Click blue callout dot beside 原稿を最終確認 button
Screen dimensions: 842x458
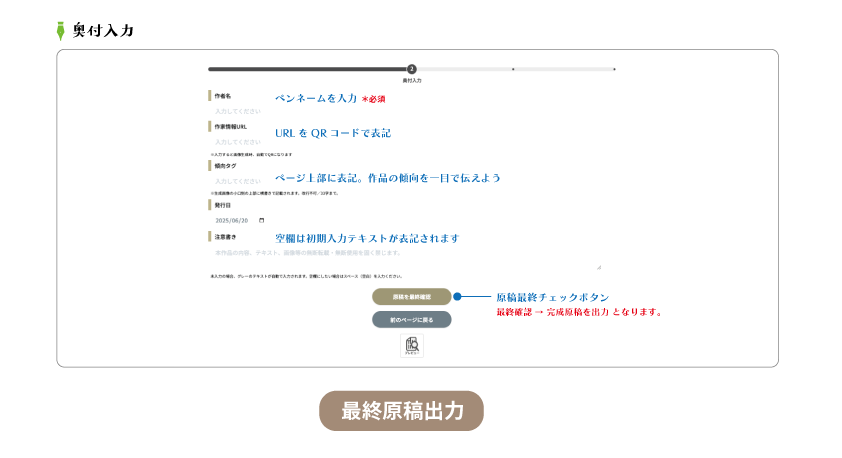457,297
